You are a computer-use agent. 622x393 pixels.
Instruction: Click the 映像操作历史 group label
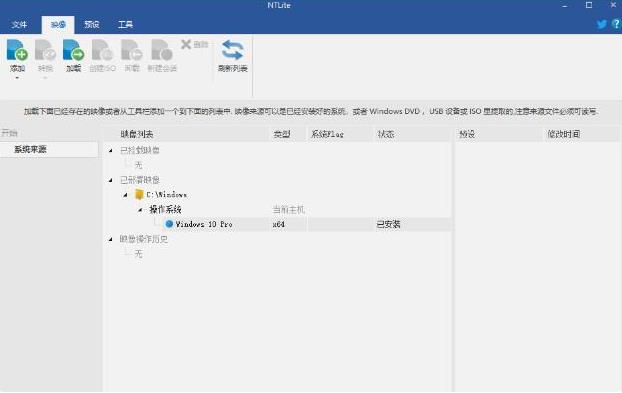click(x=144, y=239)
